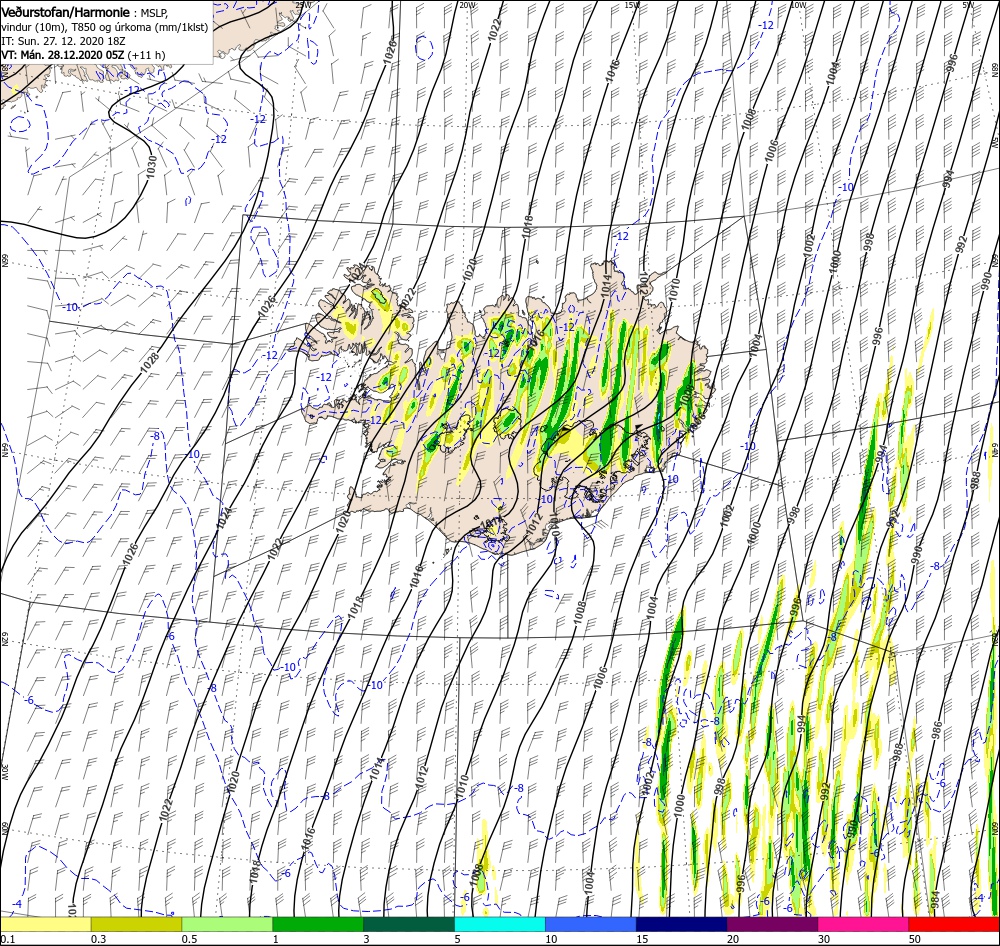Click the "1030" isobar label
1000x946 pixels.
point(151,165)
